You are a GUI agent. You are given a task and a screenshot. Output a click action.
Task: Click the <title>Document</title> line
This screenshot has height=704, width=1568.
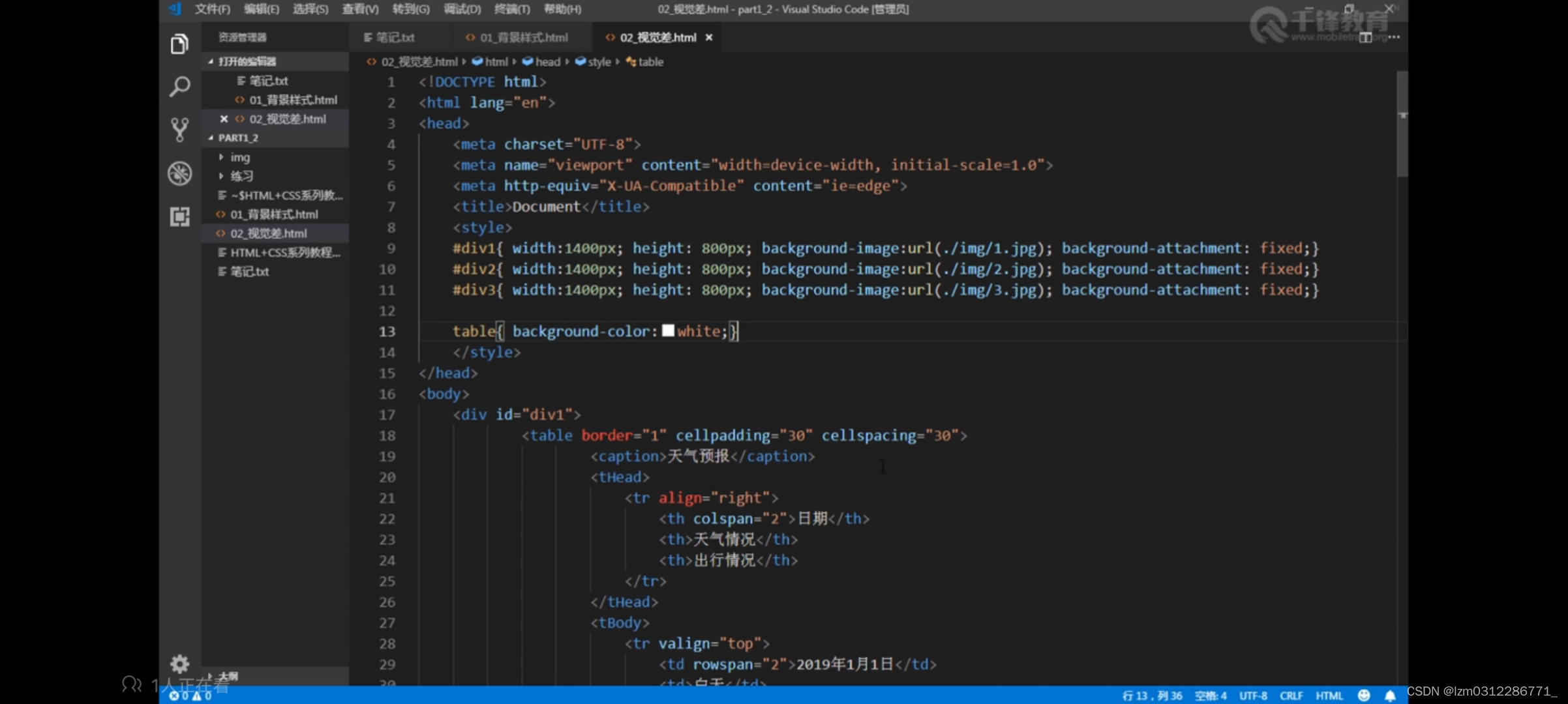[x=551, y=207]
